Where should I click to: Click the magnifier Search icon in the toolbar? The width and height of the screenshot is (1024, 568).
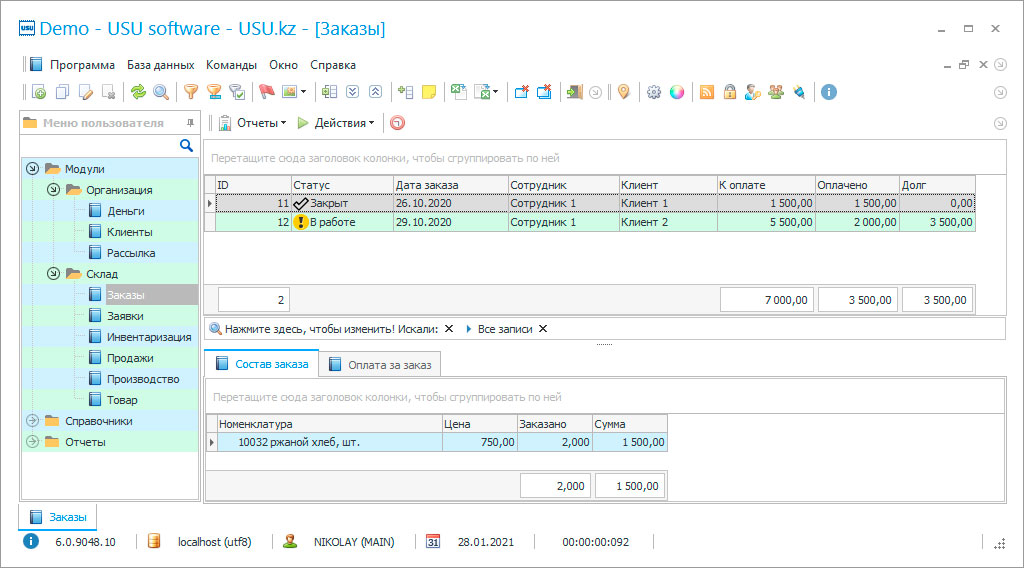click(x=161, y=92)
